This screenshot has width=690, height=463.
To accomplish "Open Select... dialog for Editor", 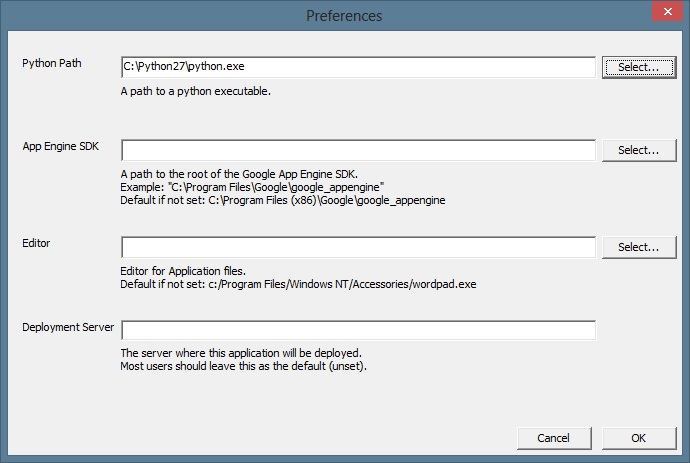I will [638, 247].
